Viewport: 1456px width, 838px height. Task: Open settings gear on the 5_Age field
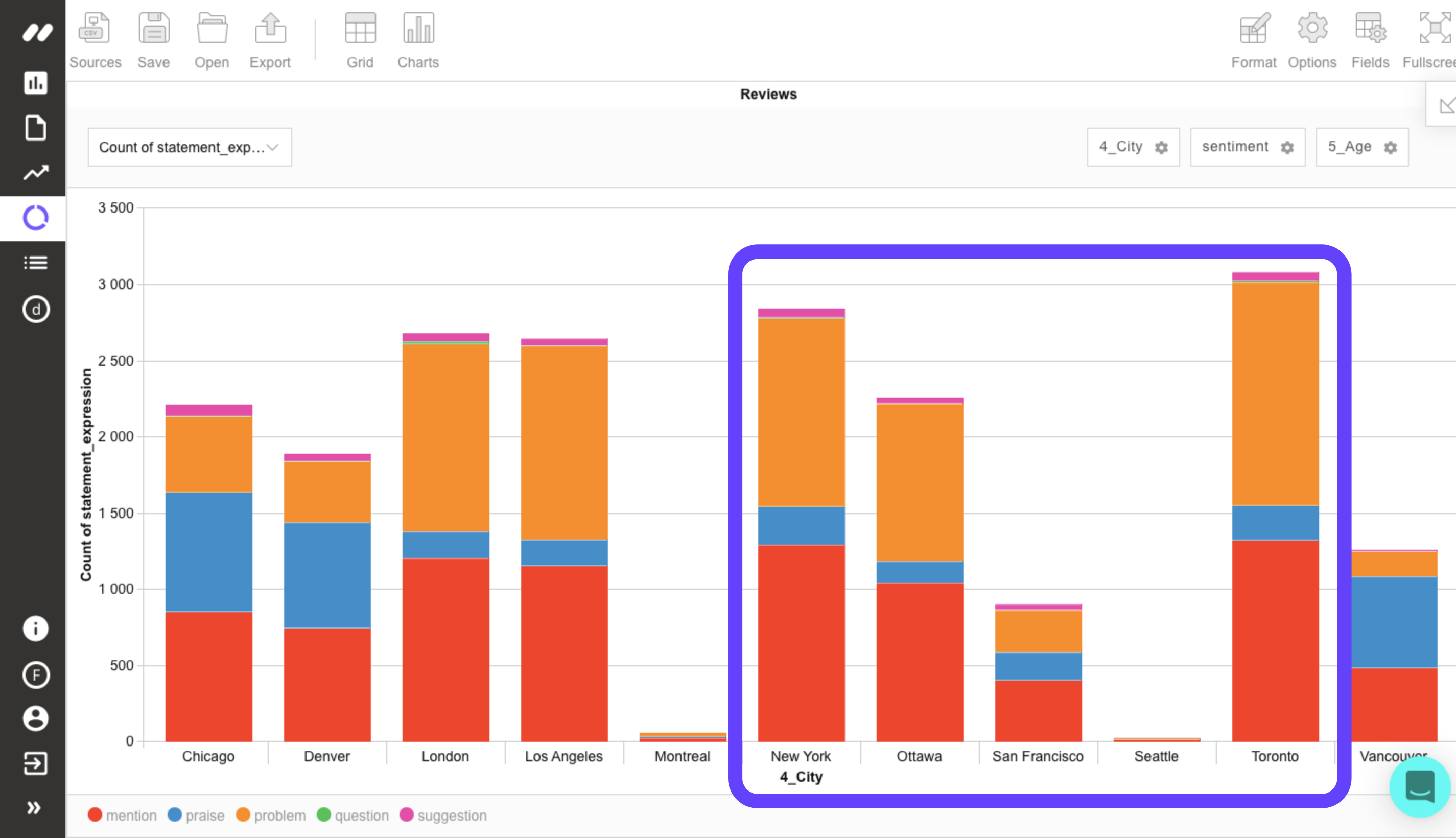pyautogui.click(x=1391, y=147)
